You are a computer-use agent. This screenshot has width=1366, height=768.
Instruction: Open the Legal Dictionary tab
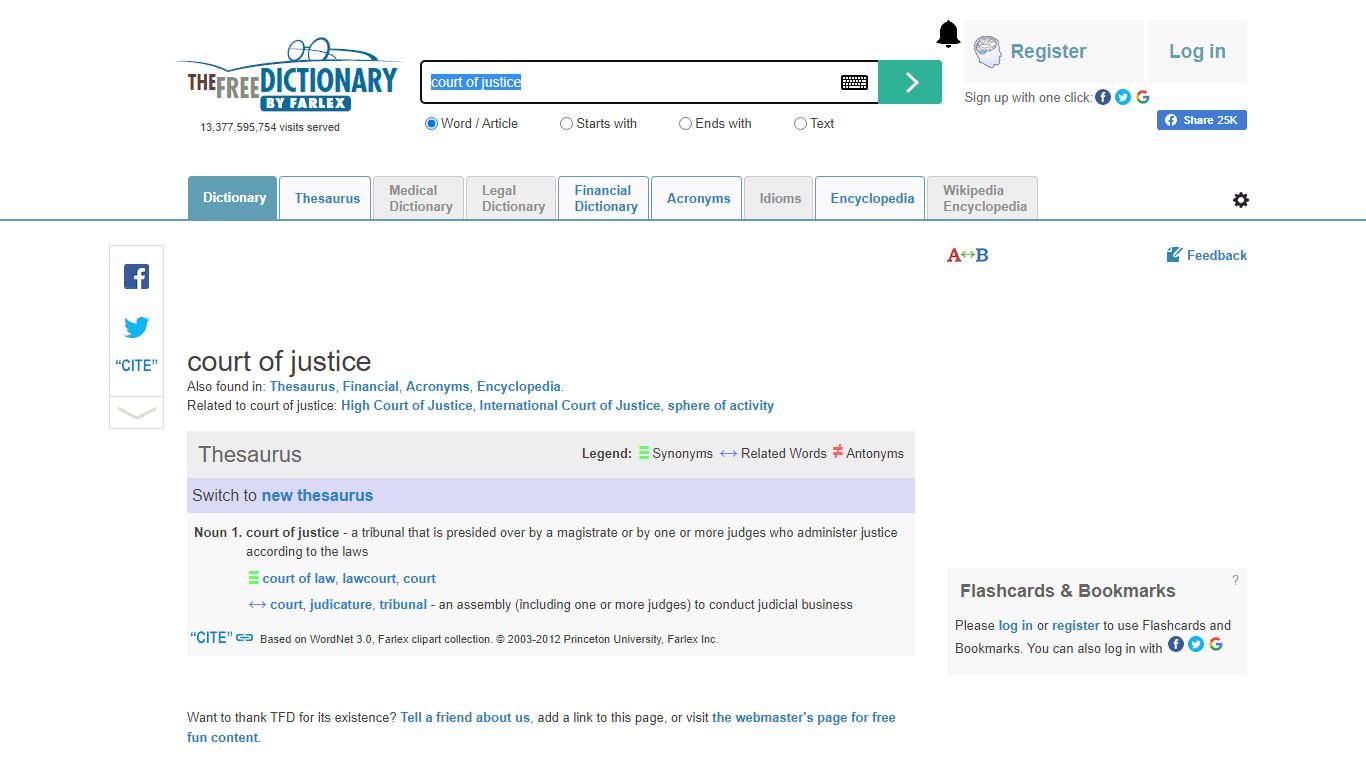pos(512,198)
